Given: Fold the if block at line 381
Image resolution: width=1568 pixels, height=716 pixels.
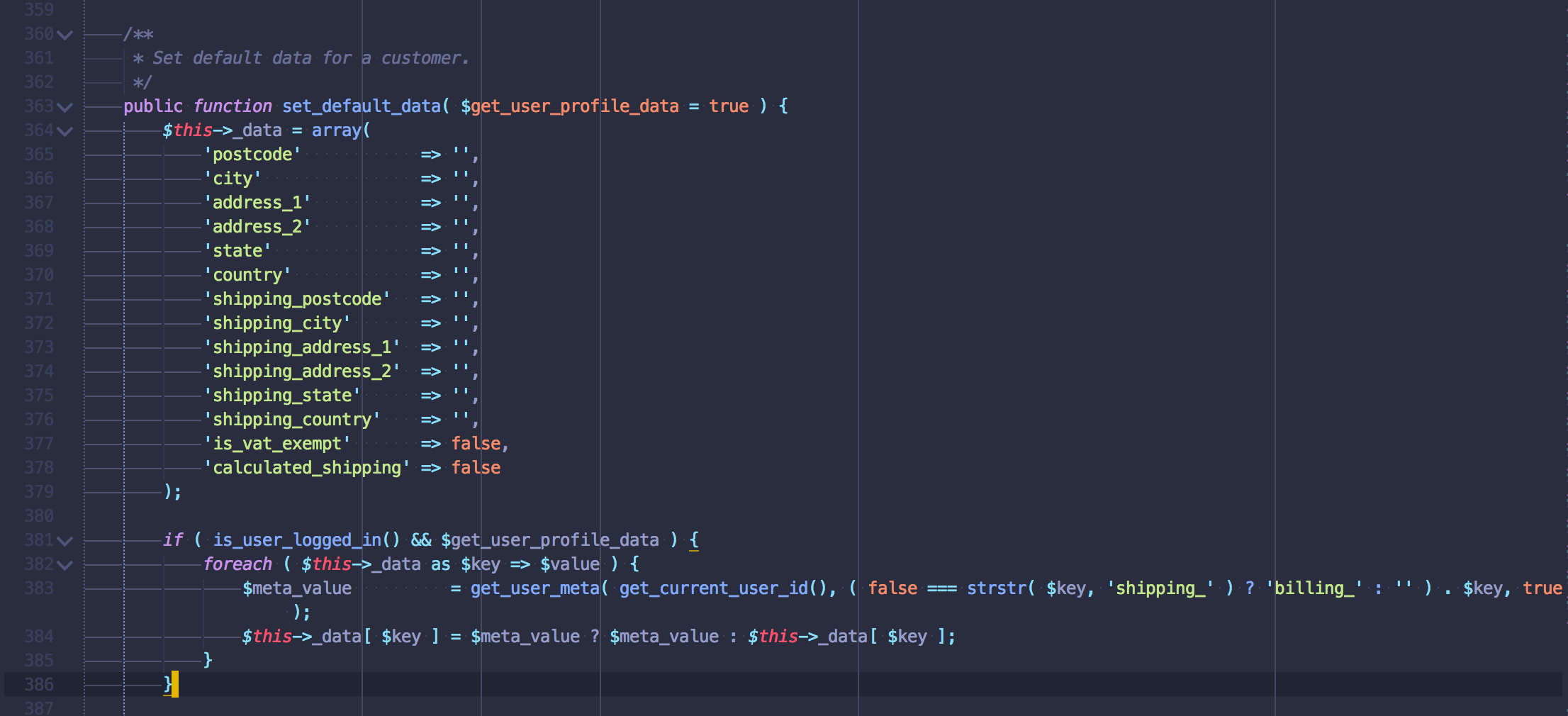Looking at the screenshot, I should pos(65,541).
